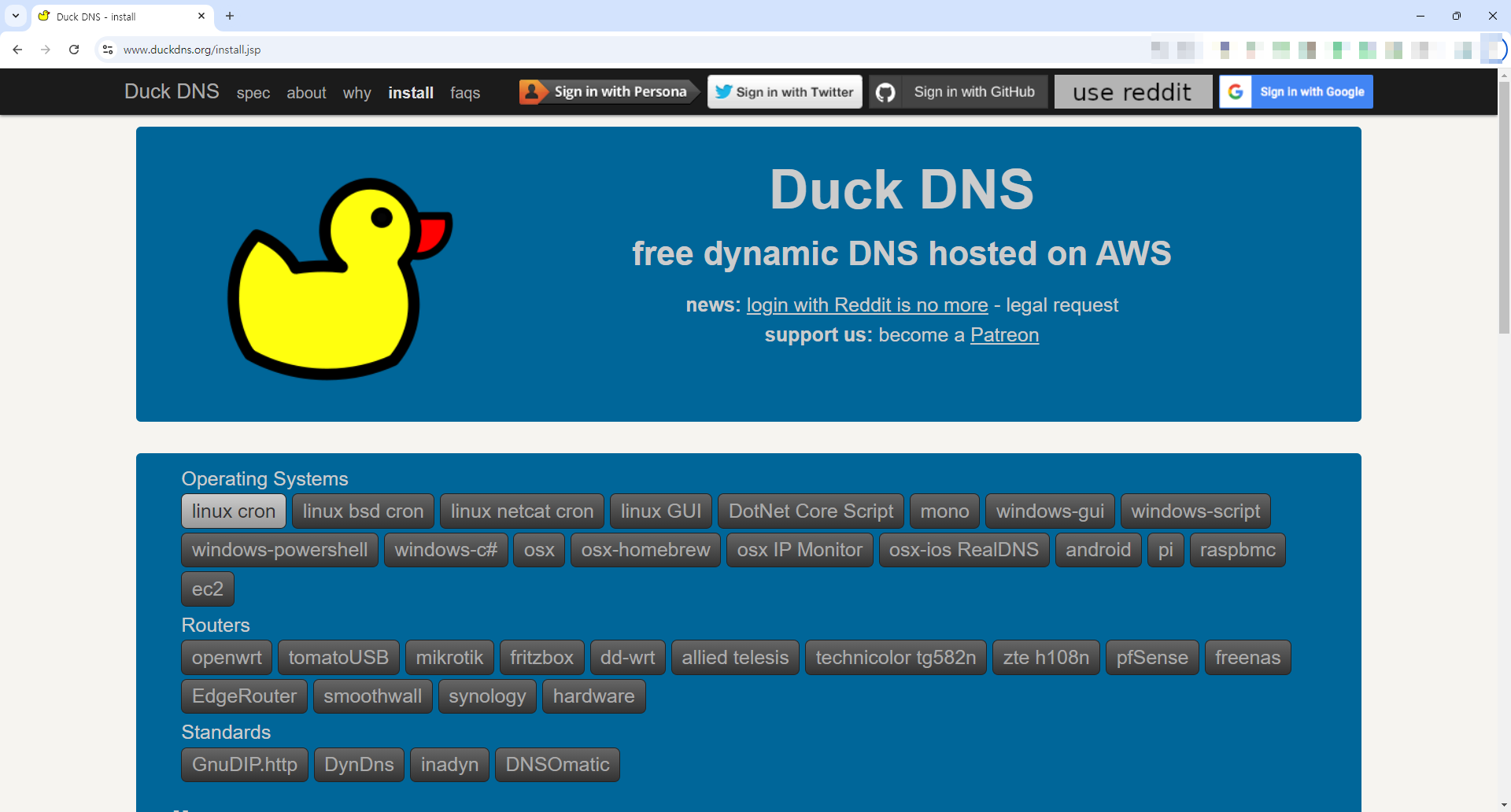Viewport: 1511px width, 812px height.
Task: Select the synology button
Action: 487,696
